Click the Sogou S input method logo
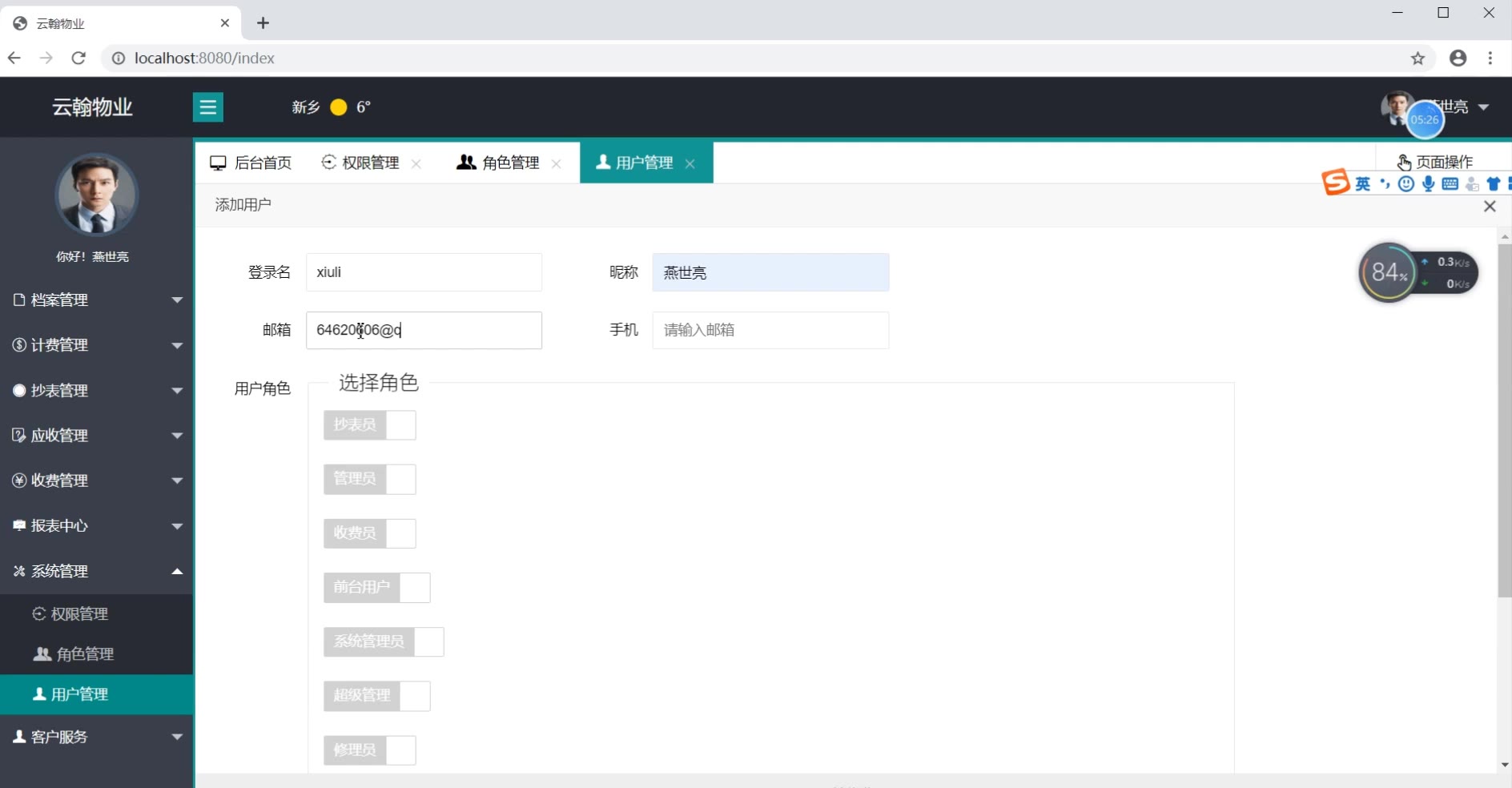1512x788 pixels. [x=1335, y=183]
